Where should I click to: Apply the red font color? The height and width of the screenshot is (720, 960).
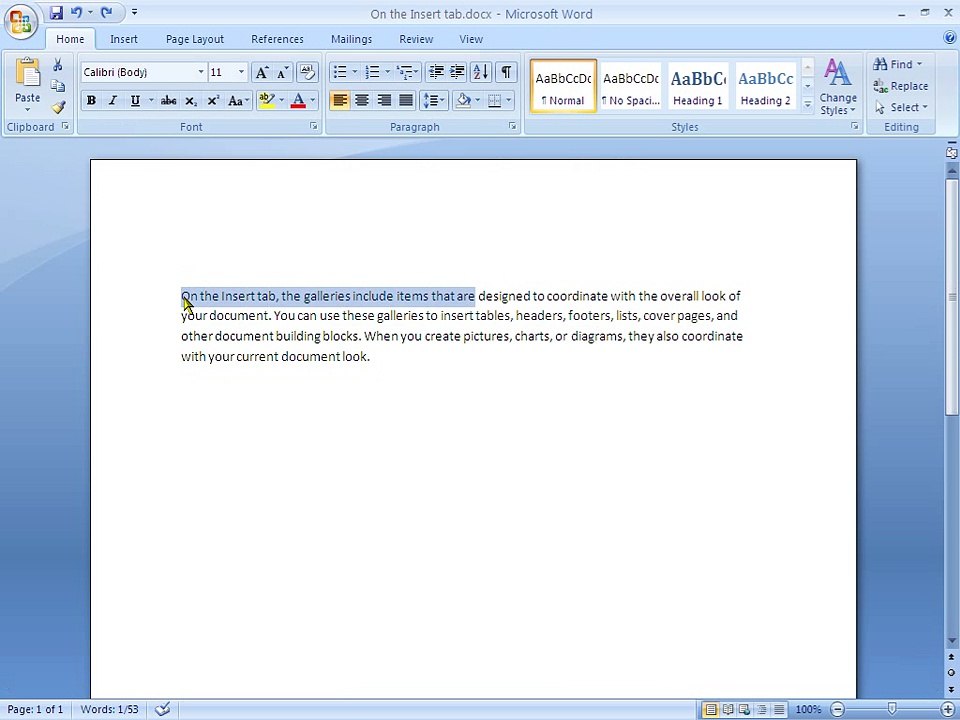coord(298,100)
